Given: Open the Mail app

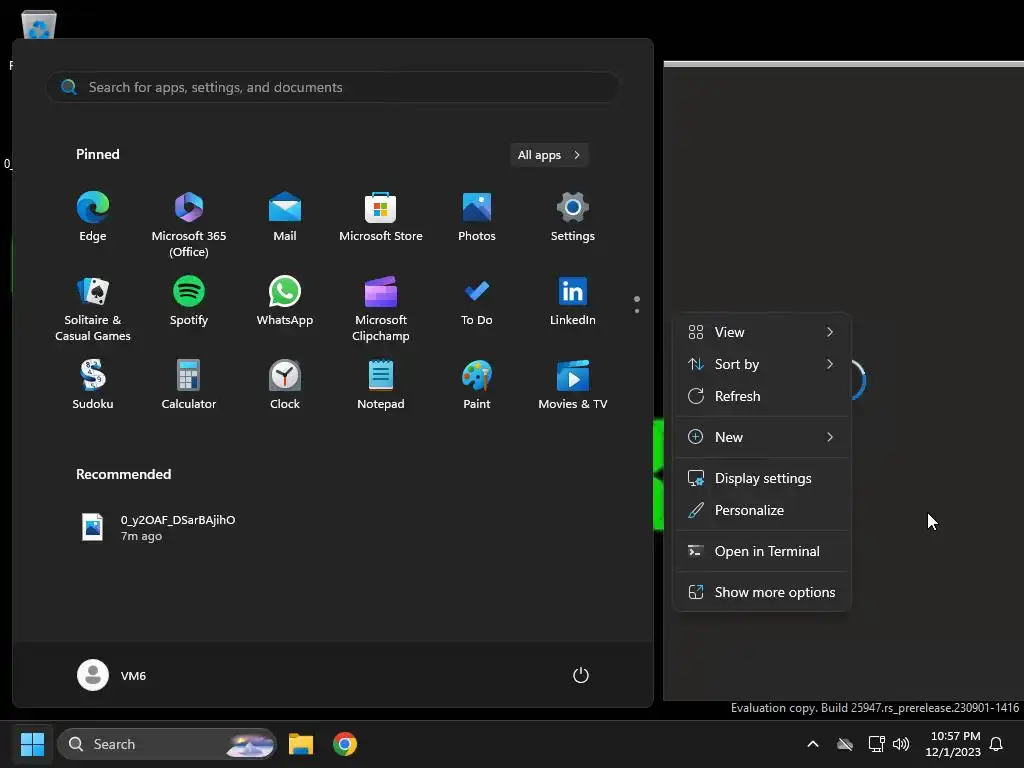Looking at the screenshot, I should (x=285, y=217).
